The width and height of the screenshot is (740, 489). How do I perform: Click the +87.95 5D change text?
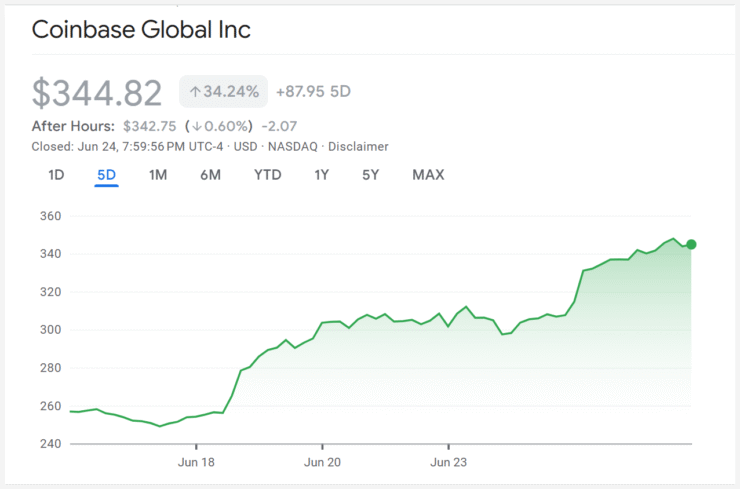[313, 92]
